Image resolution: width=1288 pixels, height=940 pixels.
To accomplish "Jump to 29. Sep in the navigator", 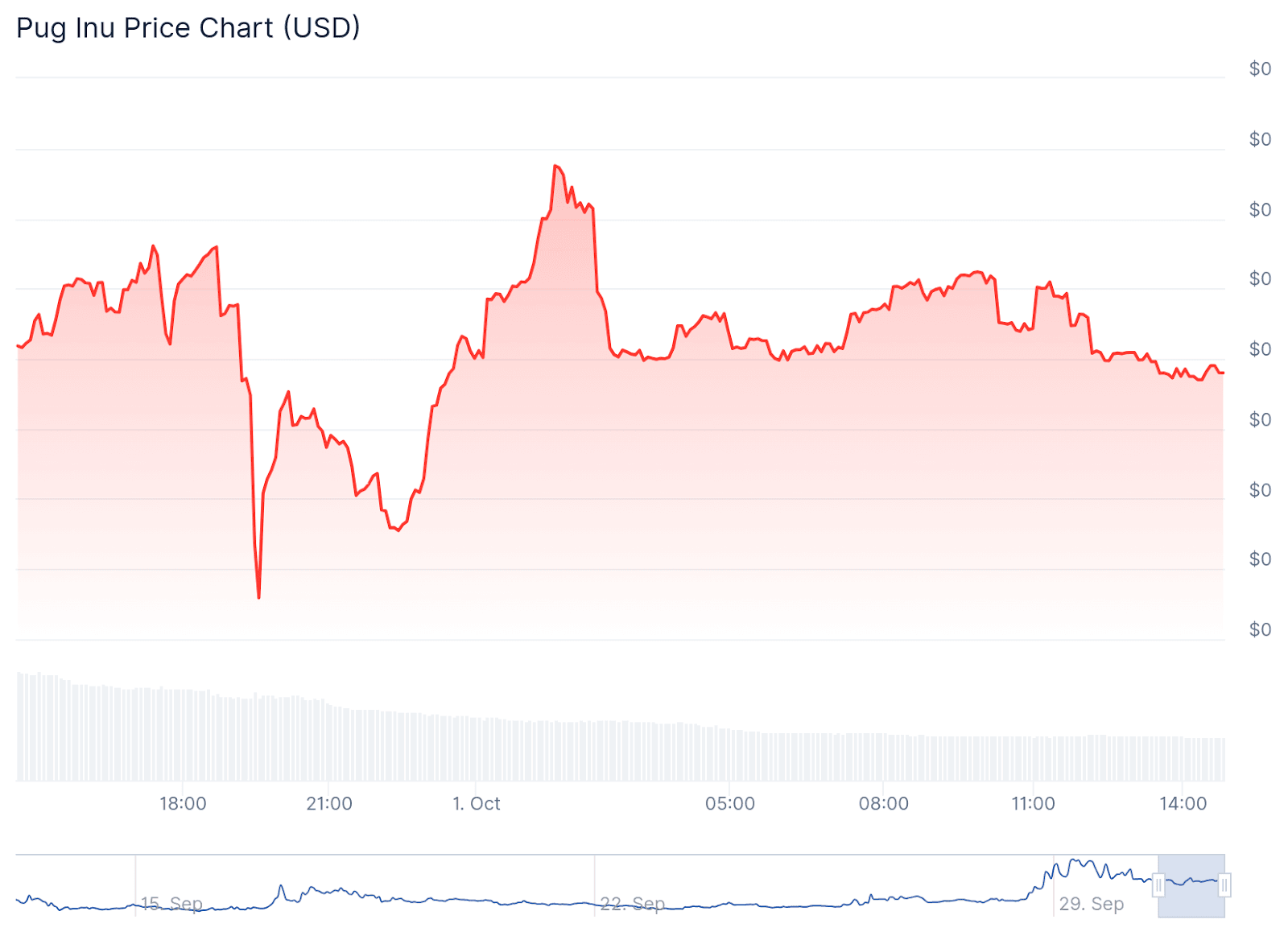I will [x=1091, y=904].
